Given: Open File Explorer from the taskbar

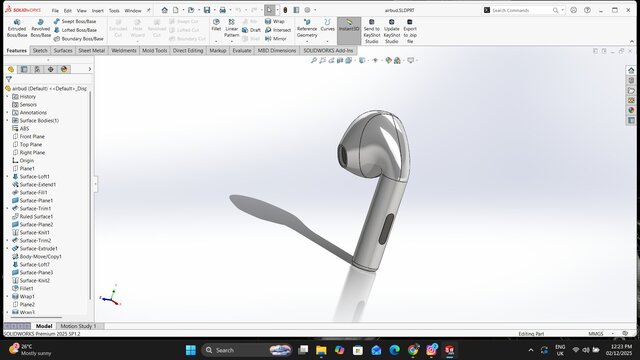Looking at the screenshot, I should click(x=321, y=350).
